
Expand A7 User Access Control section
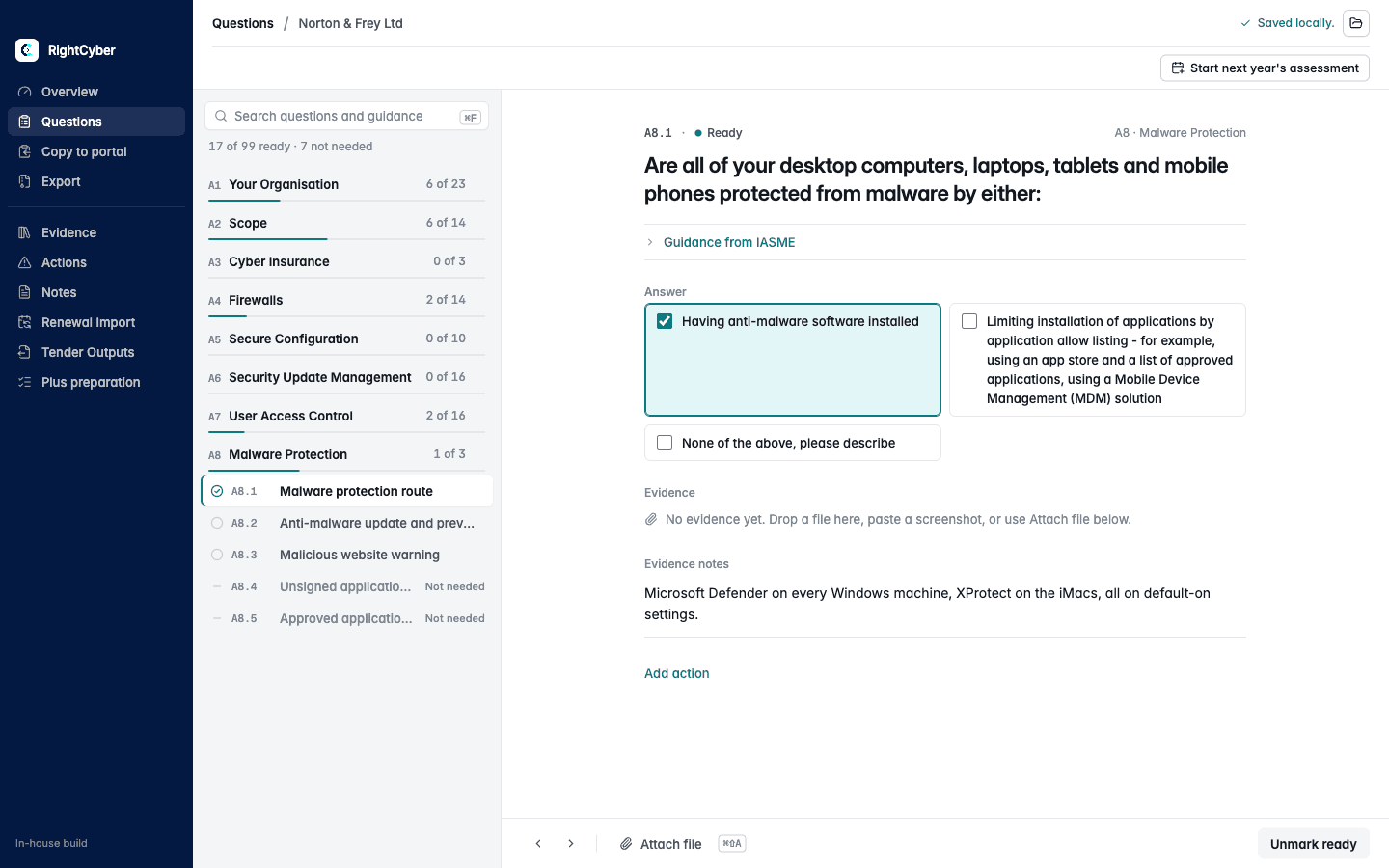(346, 416)
